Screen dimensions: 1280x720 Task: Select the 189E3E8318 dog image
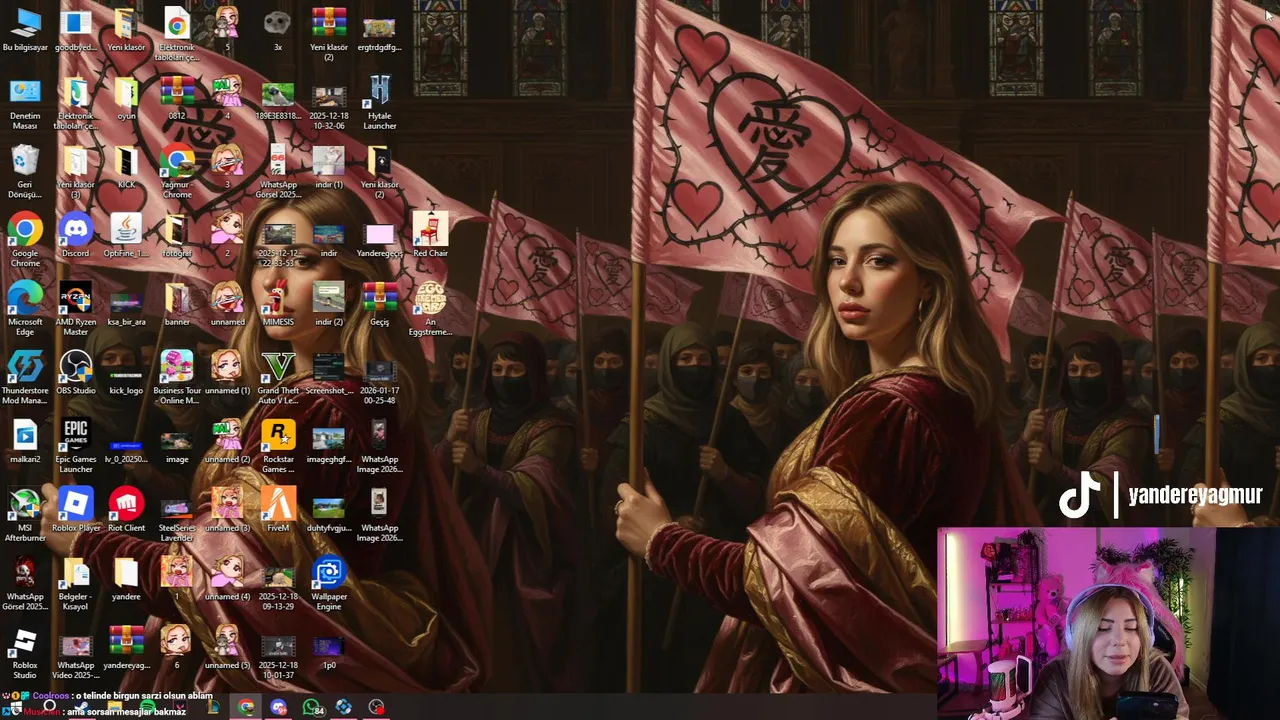278,99
